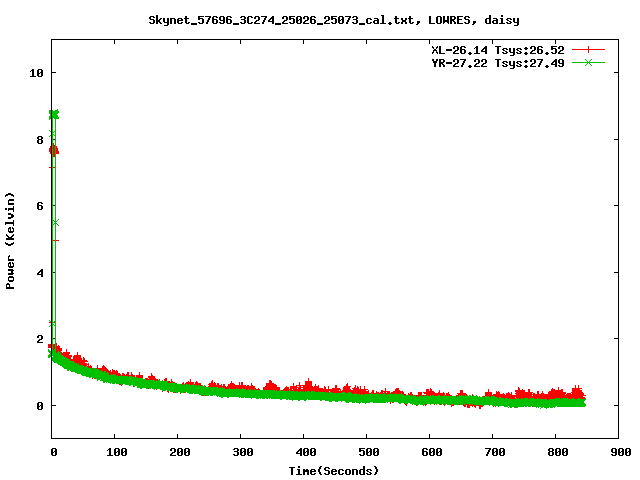Click the x-axis tick label 400
Image resolution: width=640 pixels, height=480 pixels.
pos(306,452)
